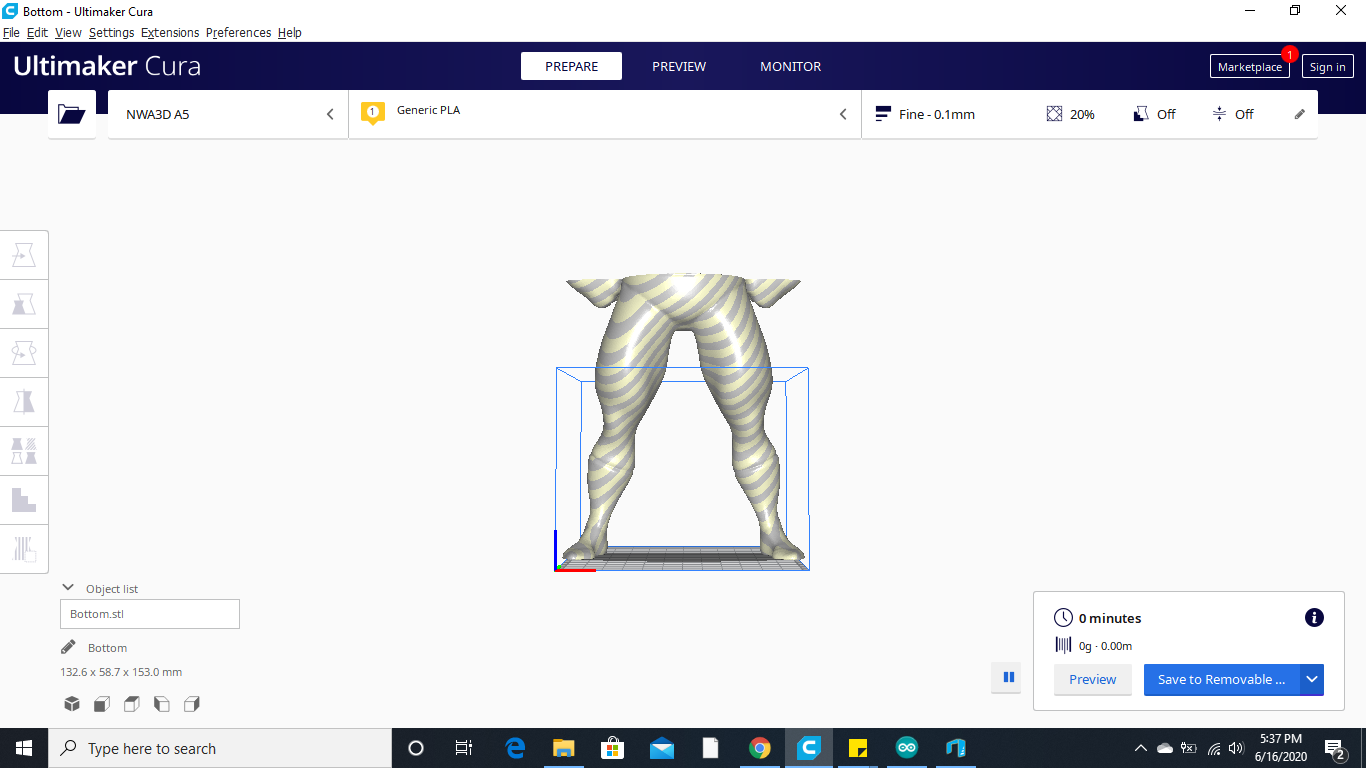
Task: Open the file with folder icon
Action: pyautogui.click(x=71, y=113)
